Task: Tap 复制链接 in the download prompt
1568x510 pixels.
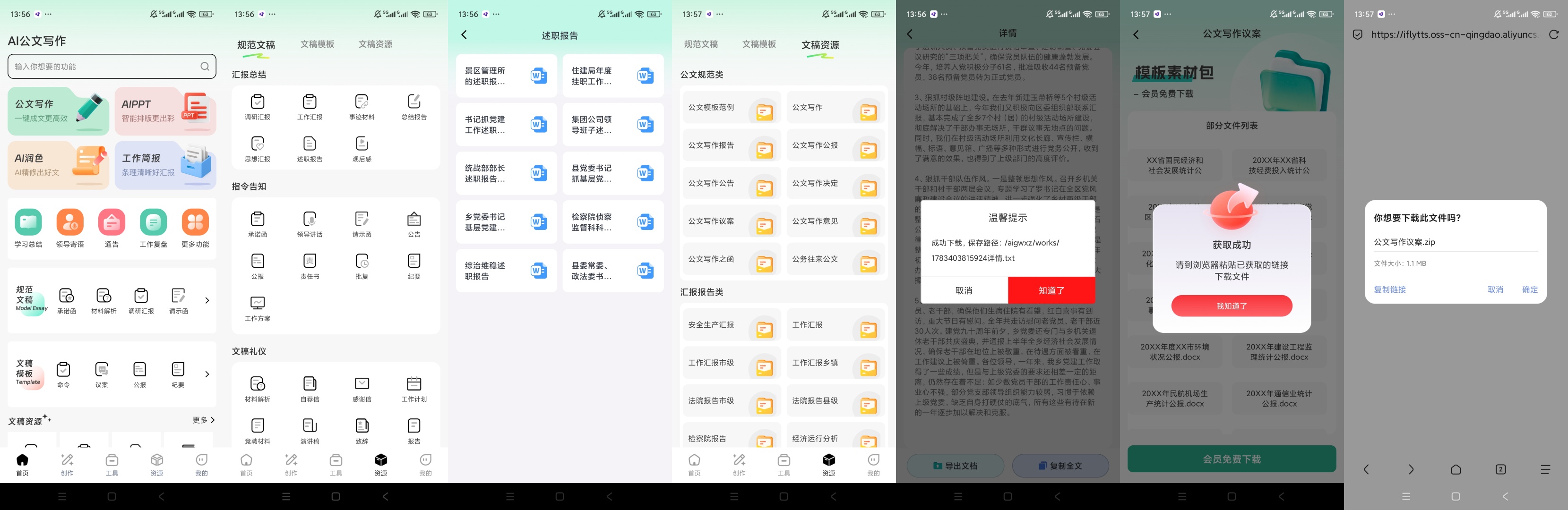Action: [1390, 289]
